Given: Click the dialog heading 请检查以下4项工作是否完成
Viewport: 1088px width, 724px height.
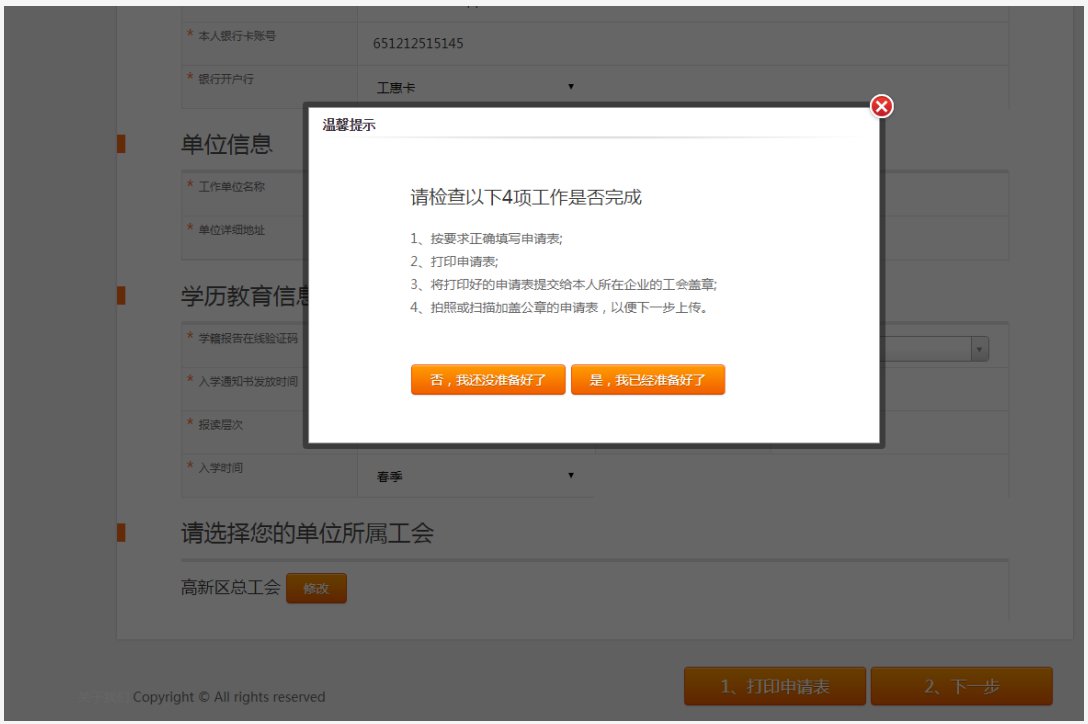Looking at the screenshot, I should click(x=526, y=197).
